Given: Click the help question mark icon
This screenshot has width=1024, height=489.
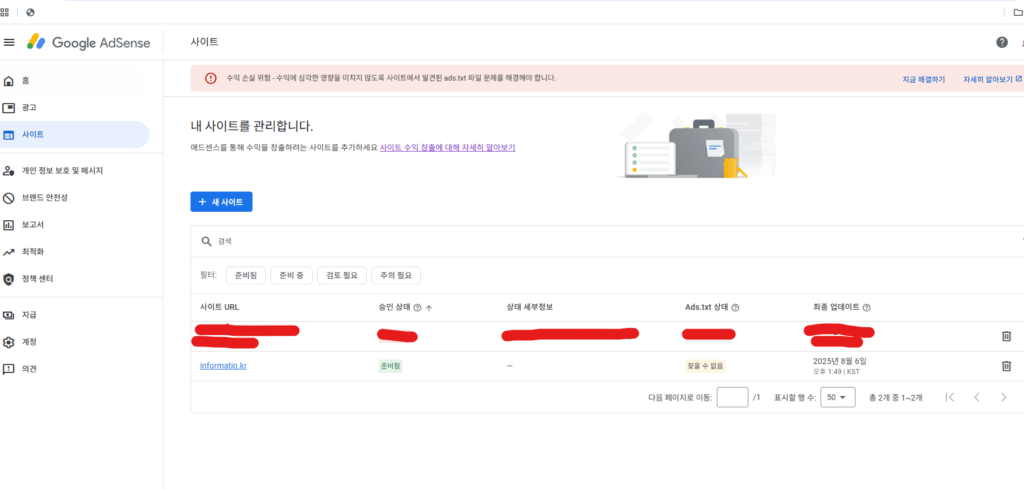Looking at the screenshot, I should click(1001, 42).
